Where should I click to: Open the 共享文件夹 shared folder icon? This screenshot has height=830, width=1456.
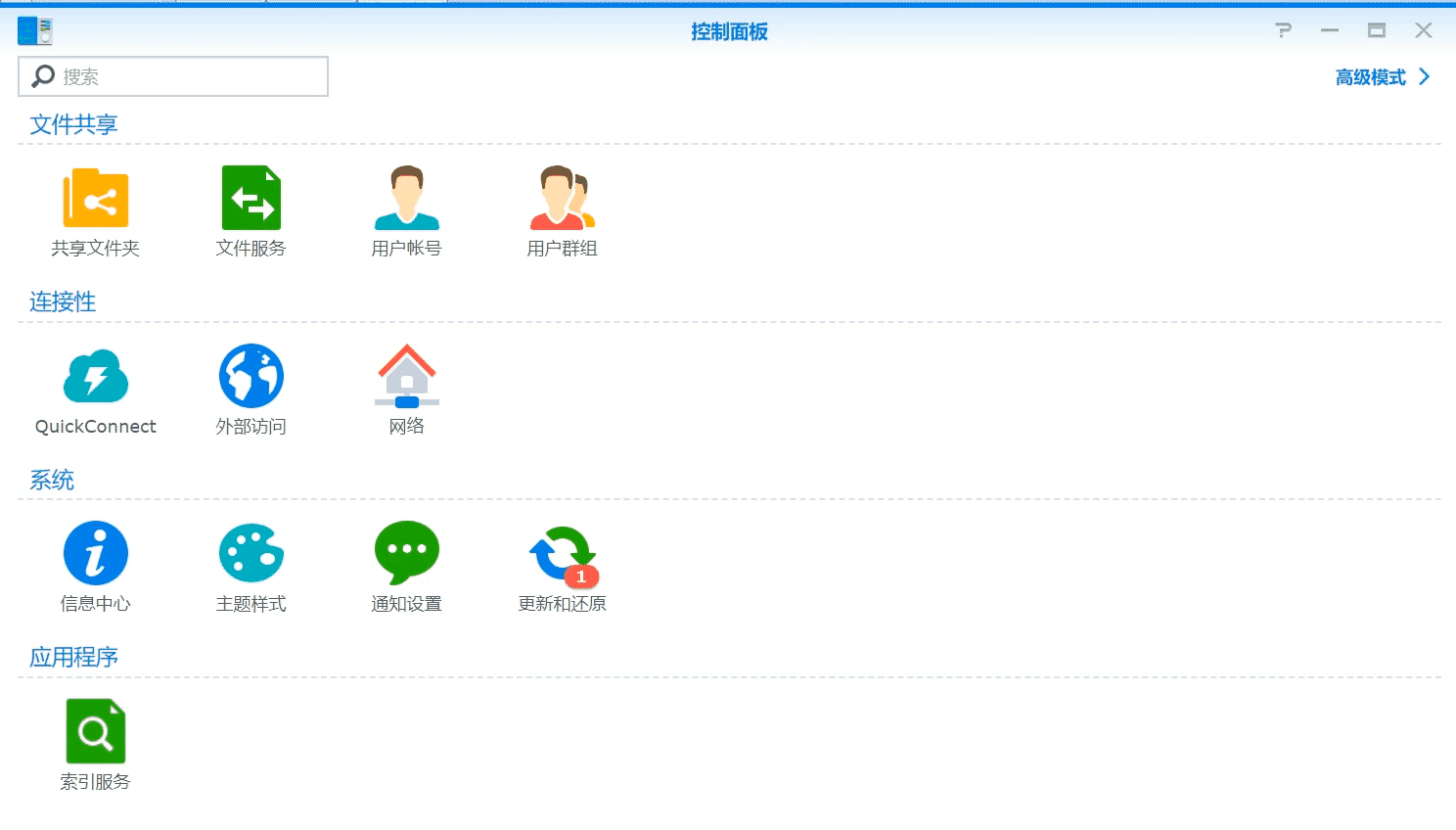[x=96, y=198]
